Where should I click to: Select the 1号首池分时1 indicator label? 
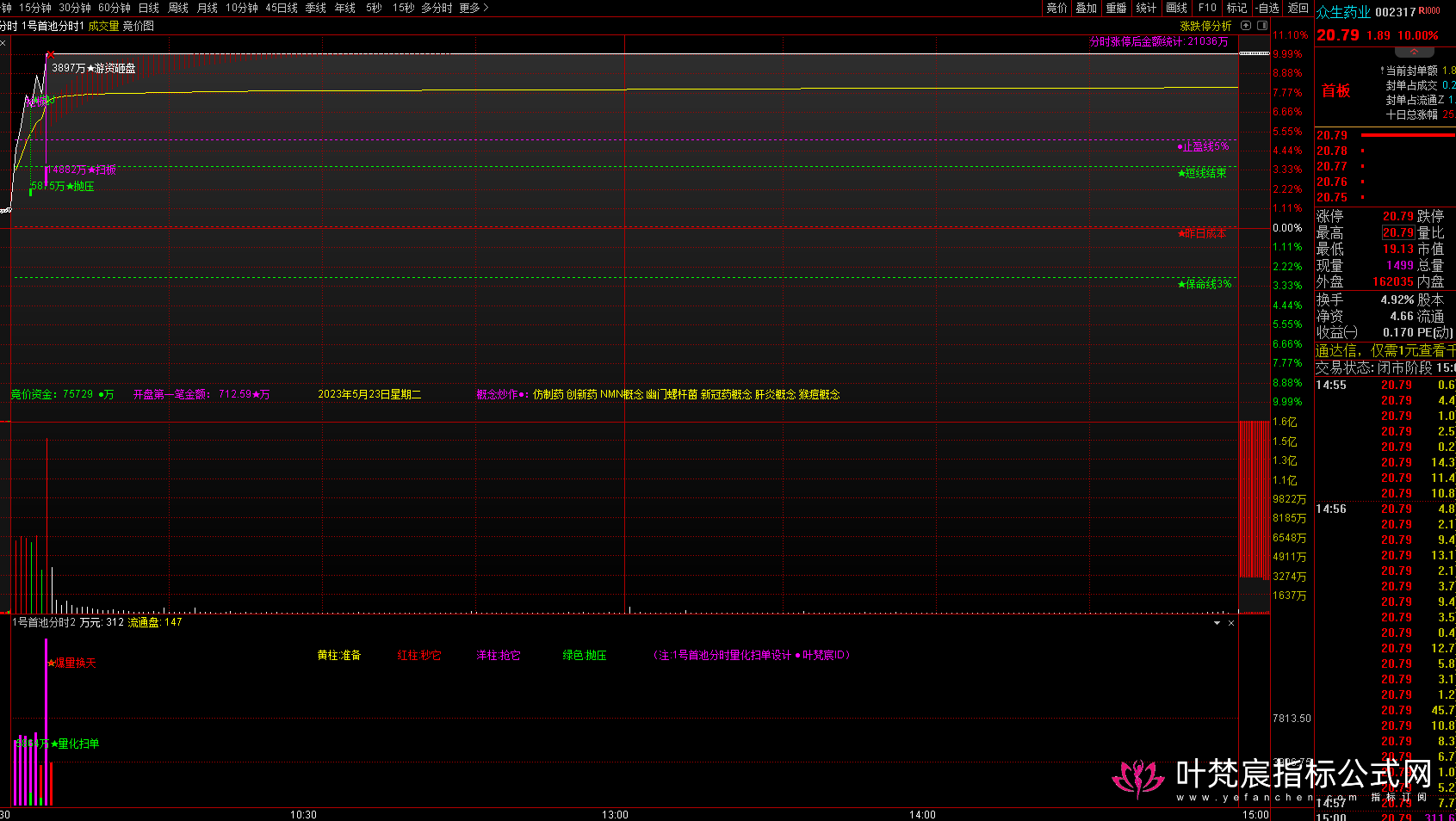tap(53, 27)
